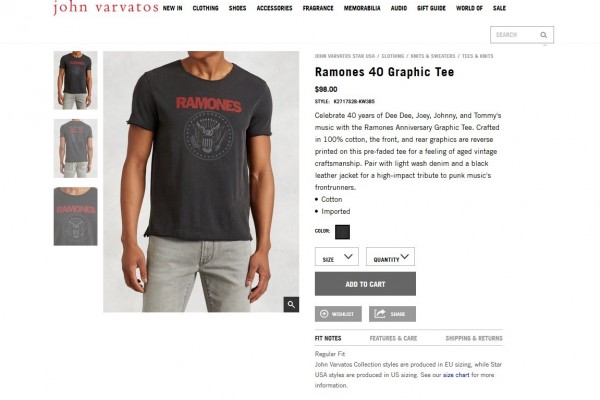This screenshot has height=400, width=600.
Task: Open the Size dropdown
Action: coord(337,256)
